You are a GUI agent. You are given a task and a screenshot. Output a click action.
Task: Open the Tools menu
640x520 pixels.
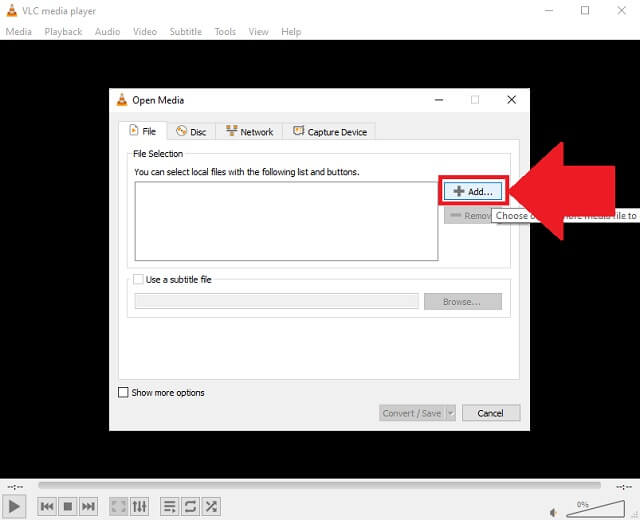[225, 31]
